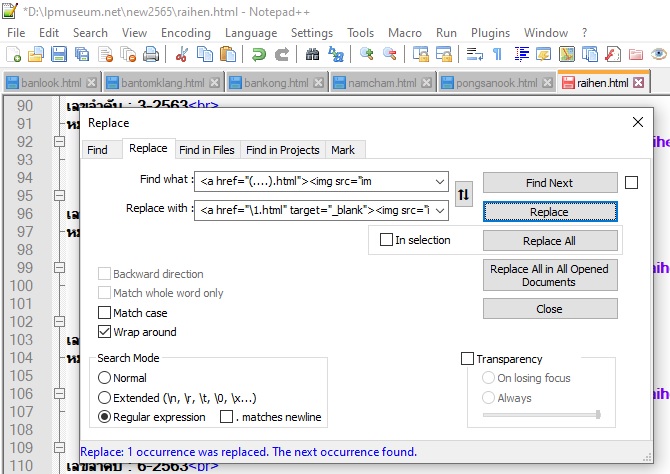Viewport: 670px width, 474px height.
Task: Click the Zoom In magnifier icon
Action: click(367, 54)
